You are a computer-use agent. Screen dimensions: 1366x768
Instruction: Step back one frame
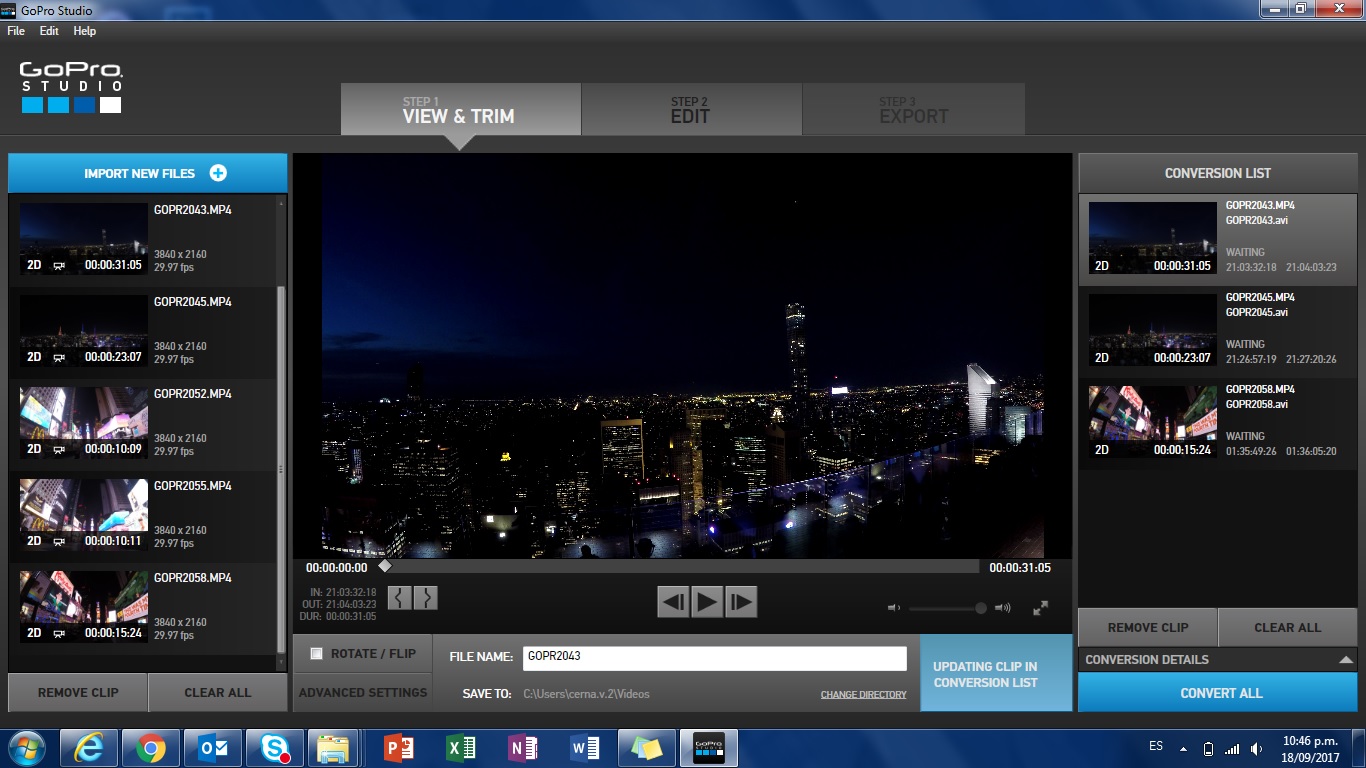pyautogui.click(x=673, y=602)
